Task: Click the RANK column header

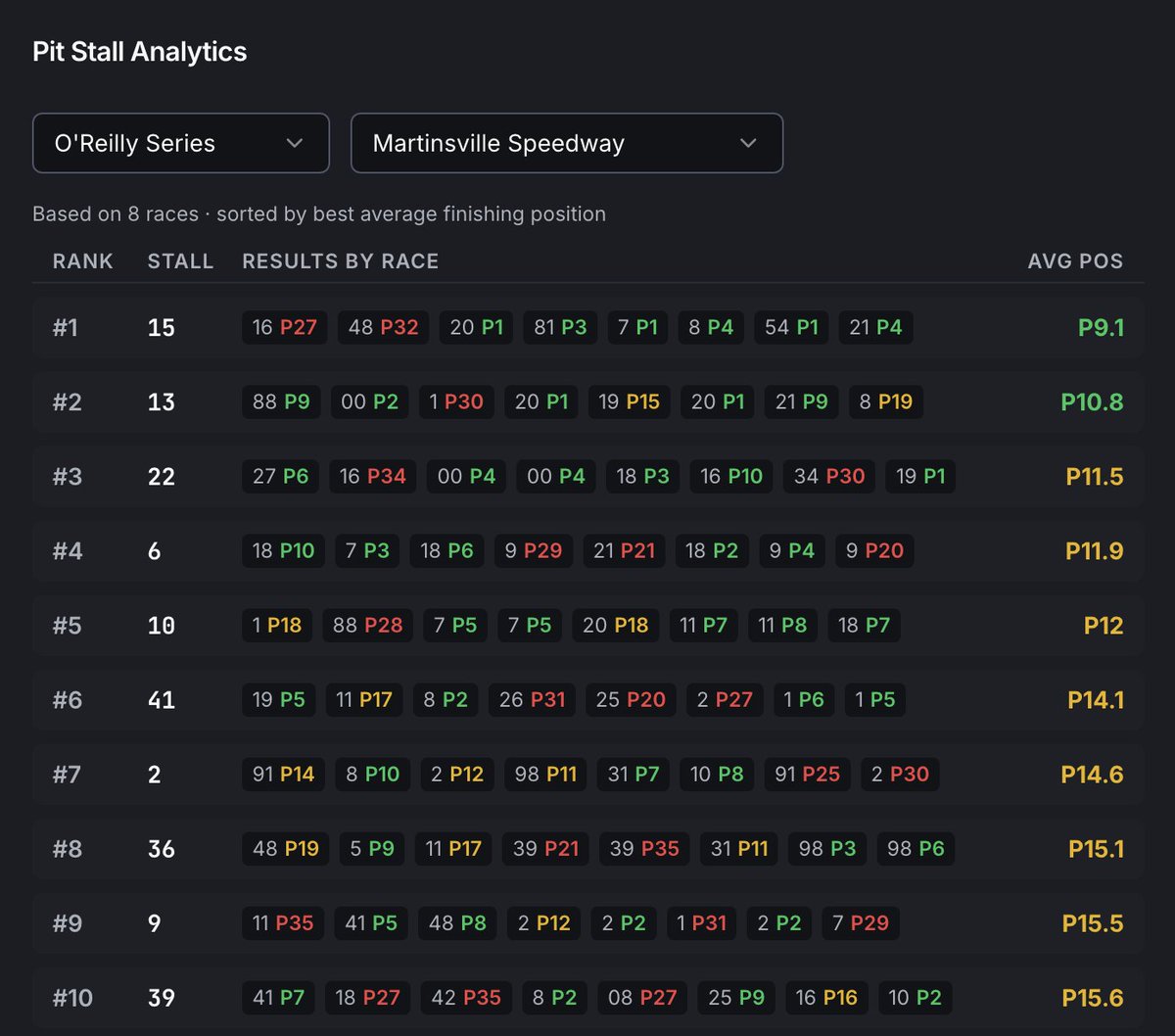Action: point(83,261)
